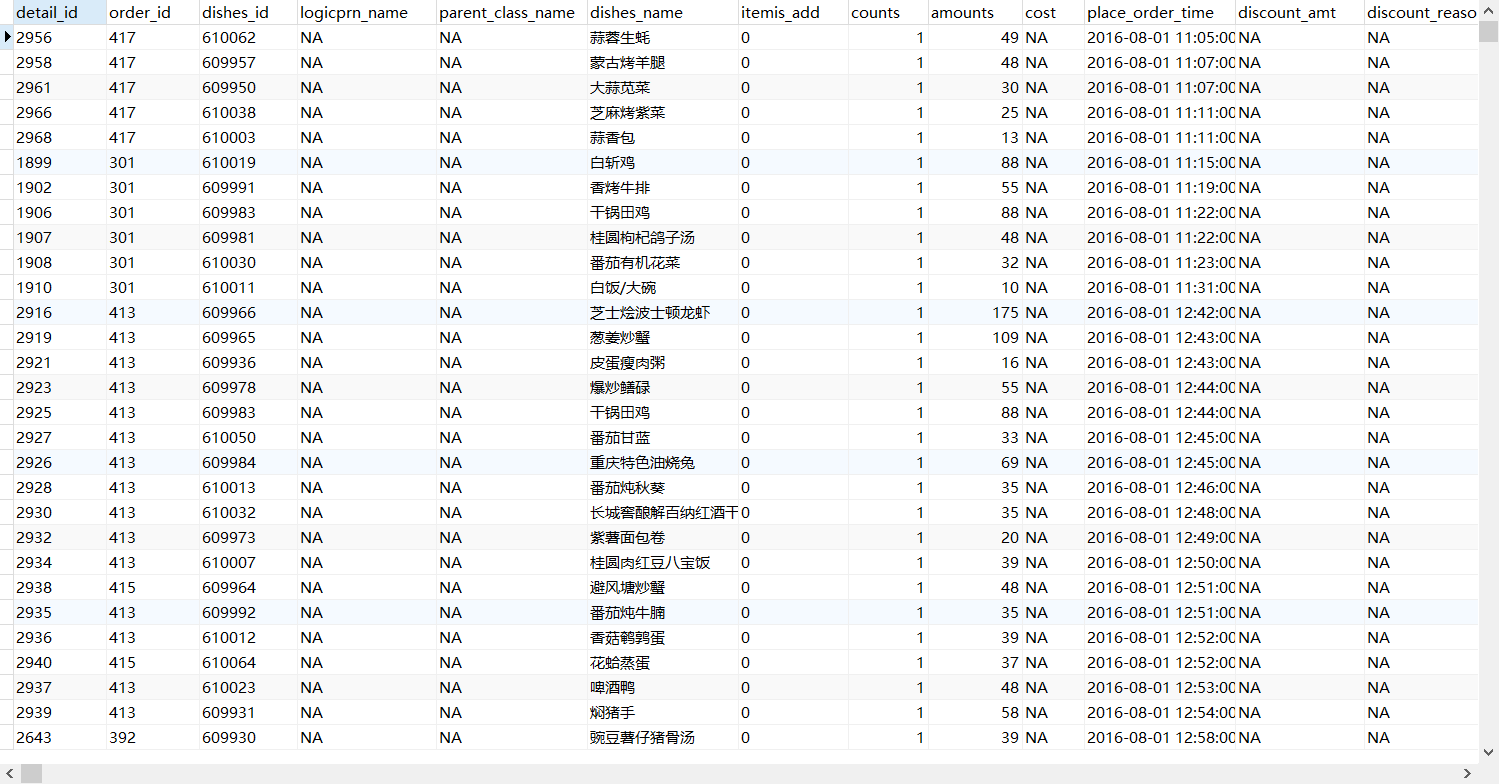
Task: Select the logicprn_name column header
Action: coord(367,12)
